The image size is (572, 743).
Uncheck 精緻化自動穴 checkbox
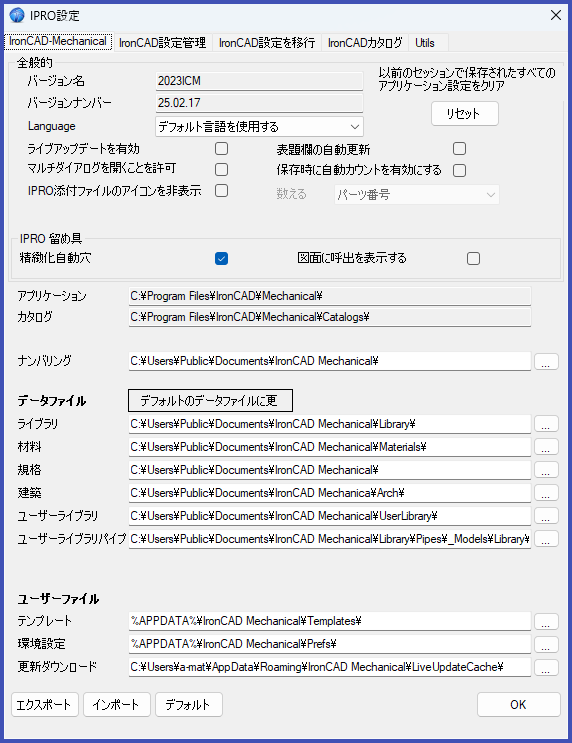(221, 258)
